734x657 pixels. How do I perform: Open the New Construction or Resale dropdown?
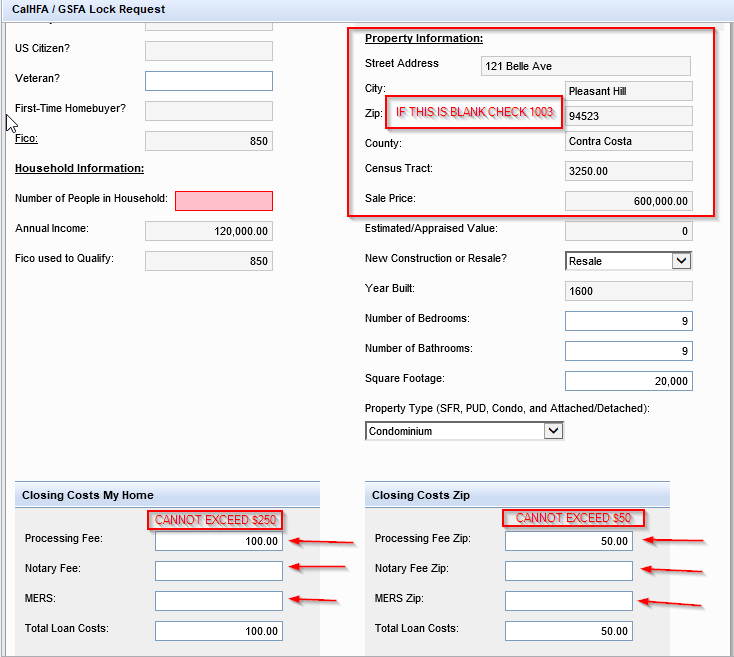(x=629, y=261)
